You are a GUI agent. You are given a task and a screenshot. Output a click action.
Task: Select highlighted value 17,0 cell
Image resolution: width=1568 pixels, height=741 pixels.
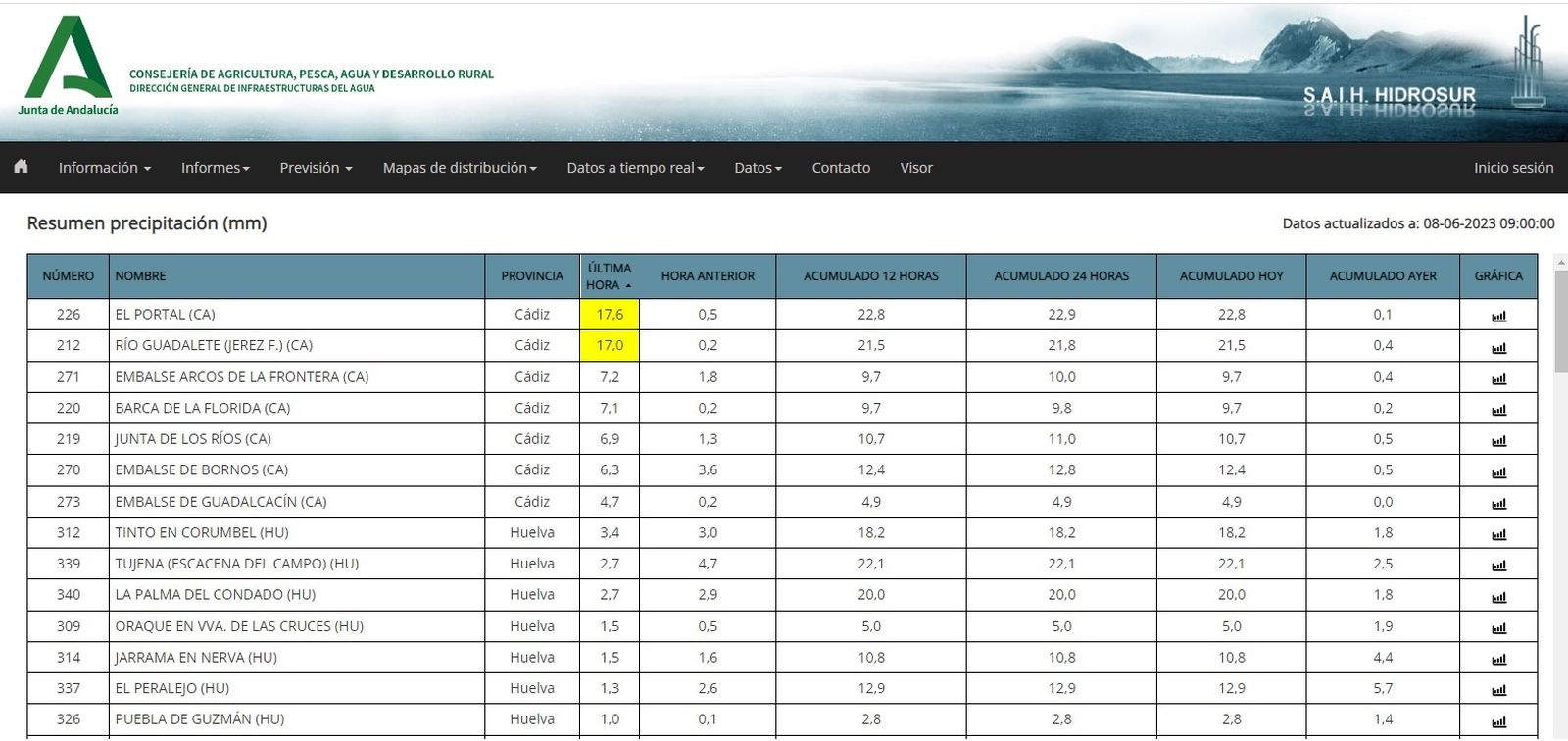tap(610, 345)
